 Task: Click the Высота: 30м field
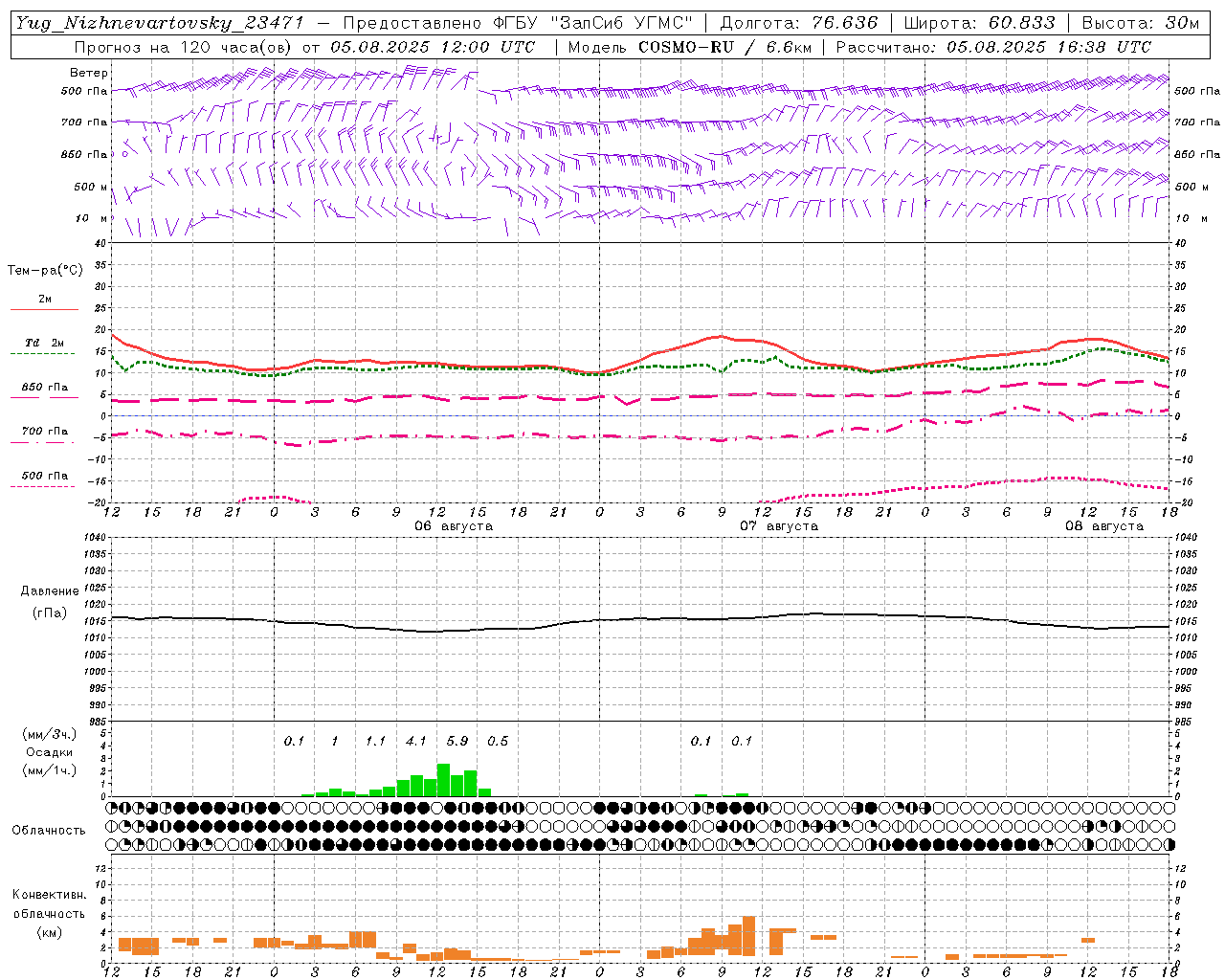coord(1140,23)
